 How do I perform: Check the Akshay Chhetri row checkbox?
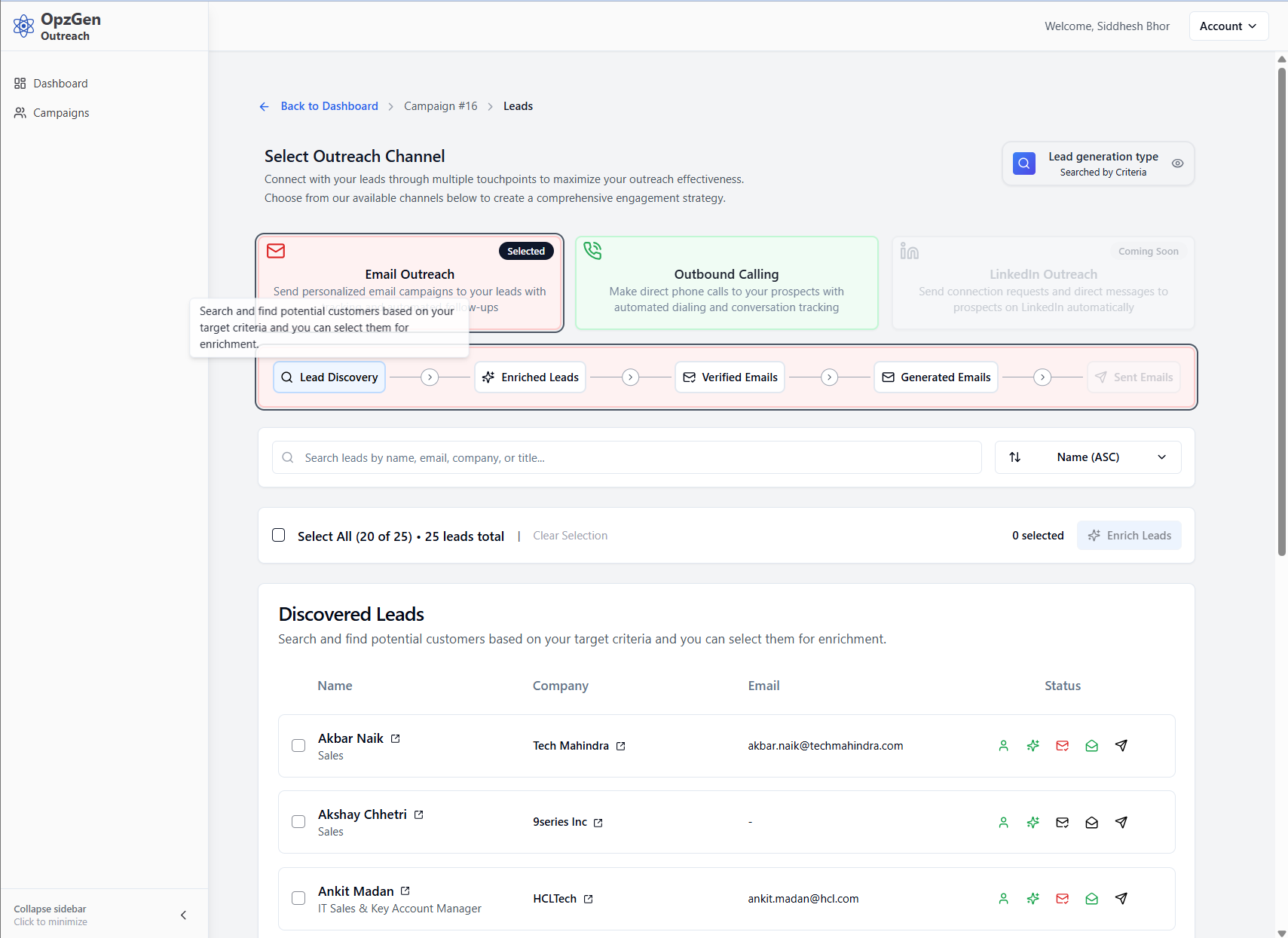tap(298, 822)
